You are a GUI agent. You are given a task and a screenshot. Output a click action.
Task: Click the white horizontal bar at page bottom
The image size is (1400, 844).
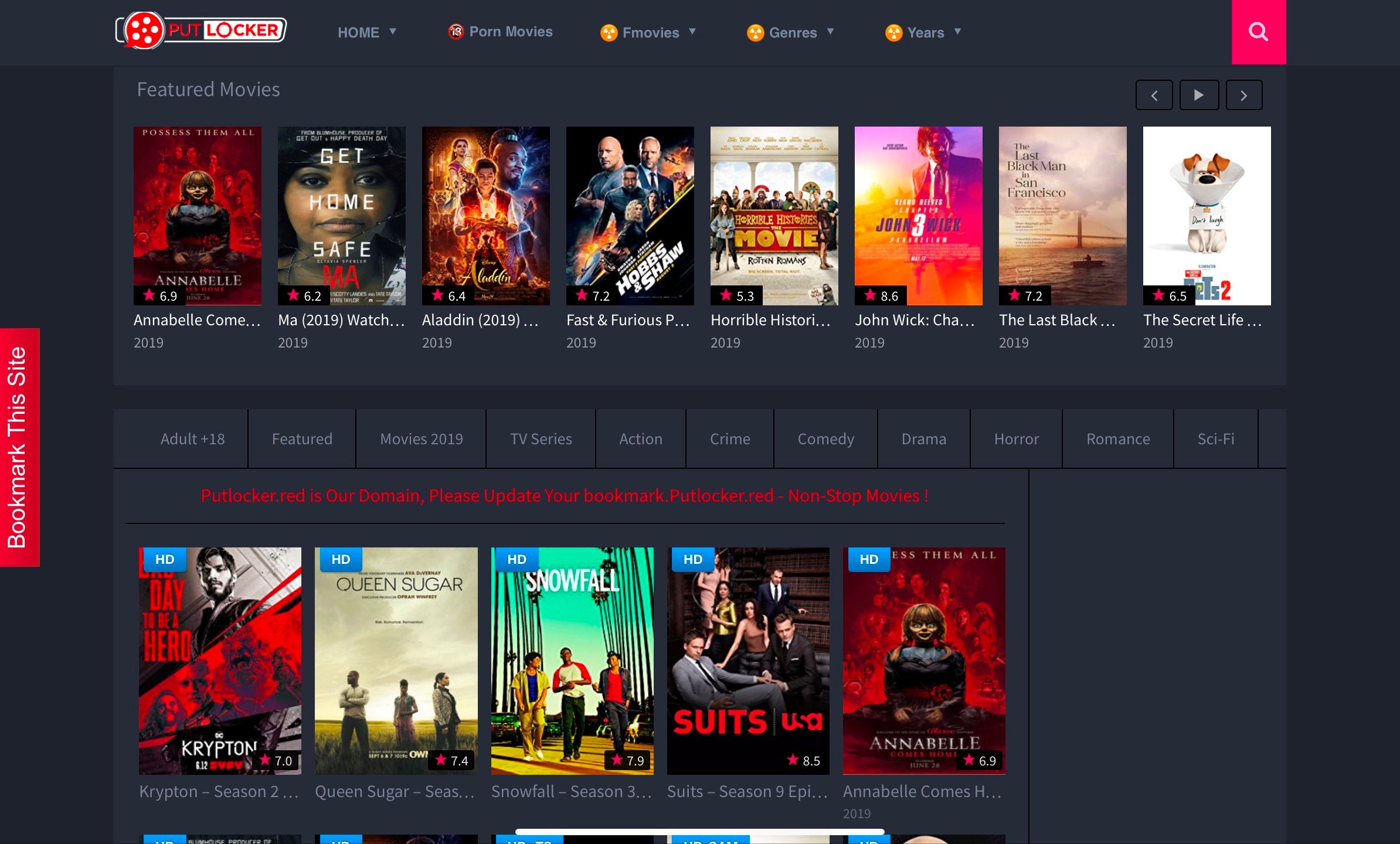[699, 832]
